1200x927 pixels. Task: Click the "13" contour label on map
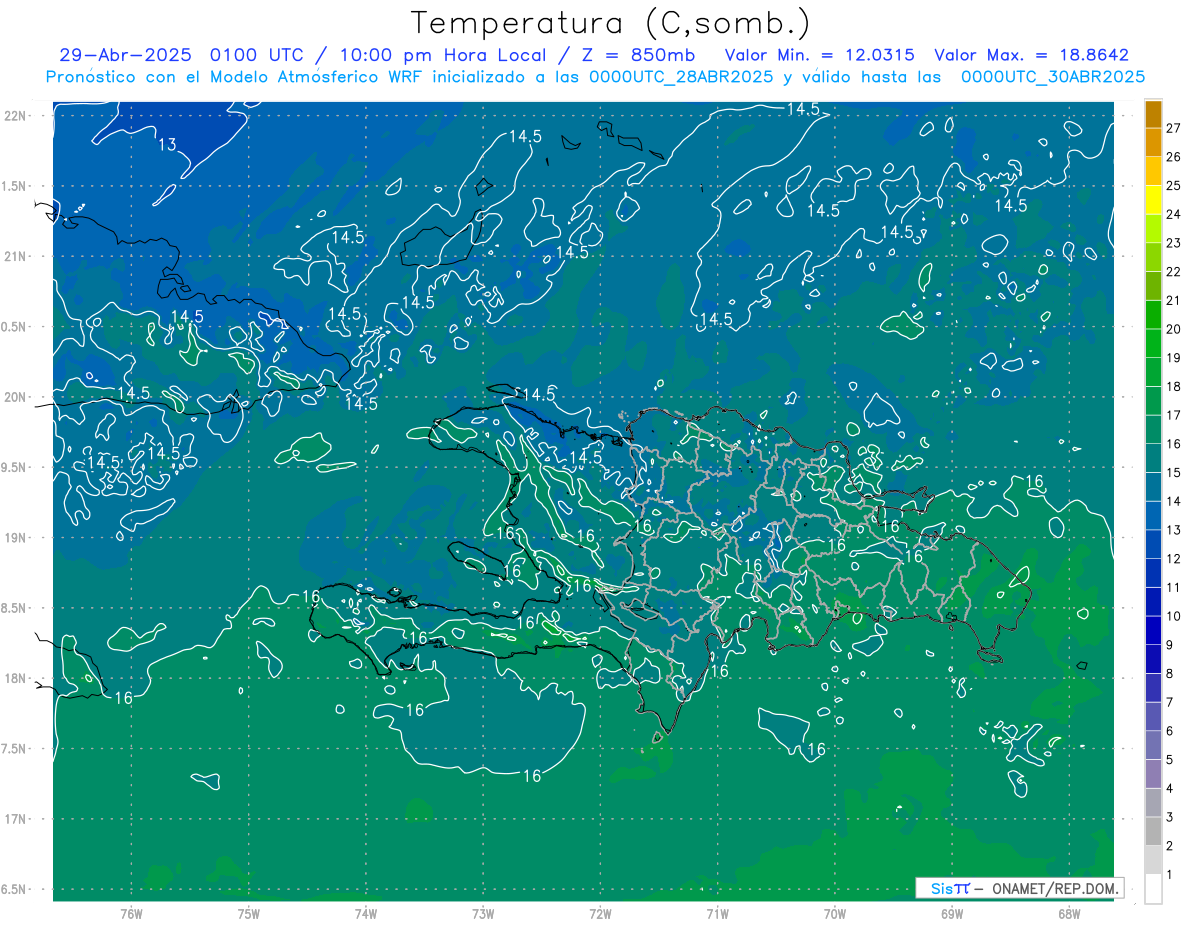click(167, 145)
